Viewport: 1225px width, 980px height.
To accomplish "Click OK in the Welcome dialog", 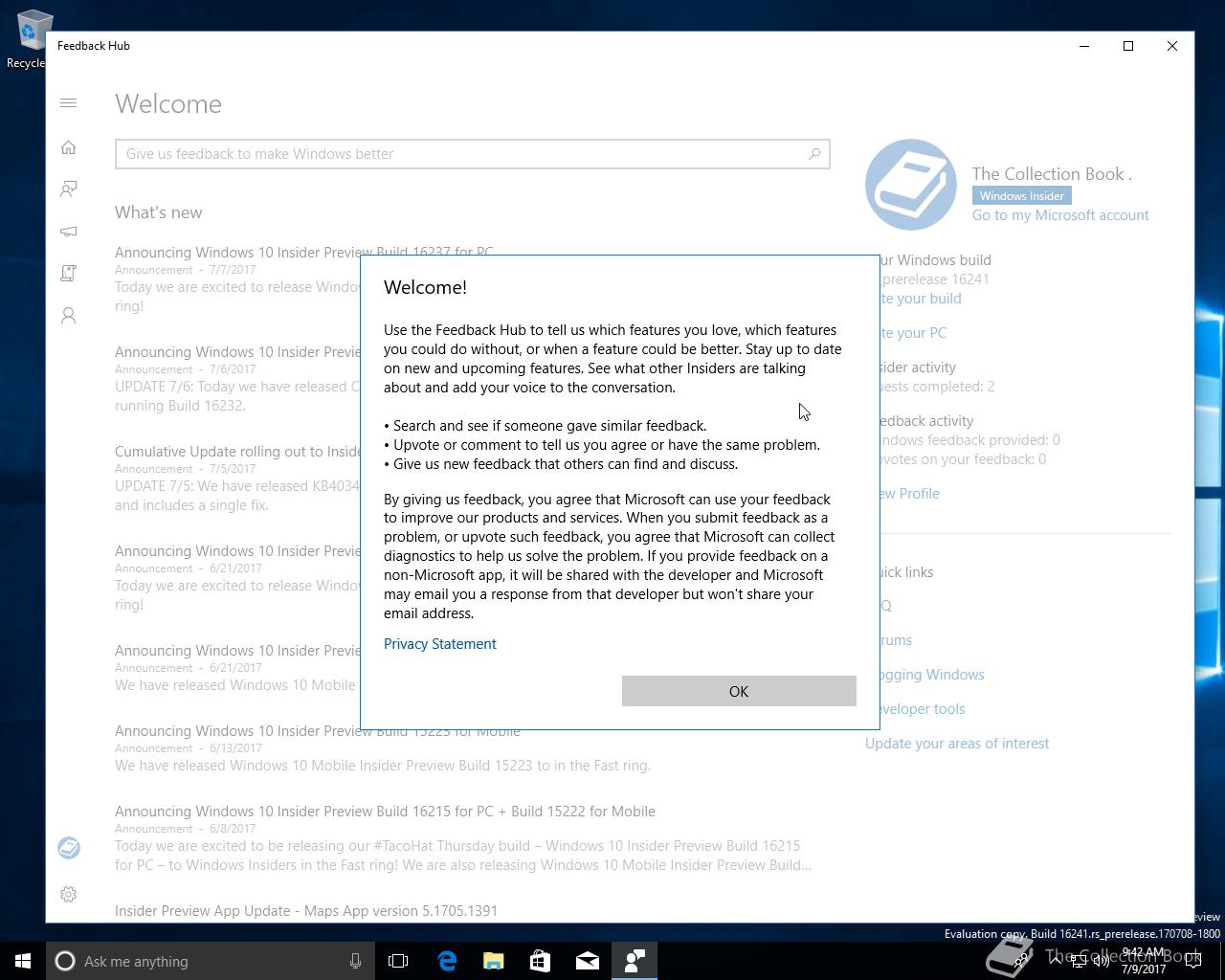I will pos(739,691).
